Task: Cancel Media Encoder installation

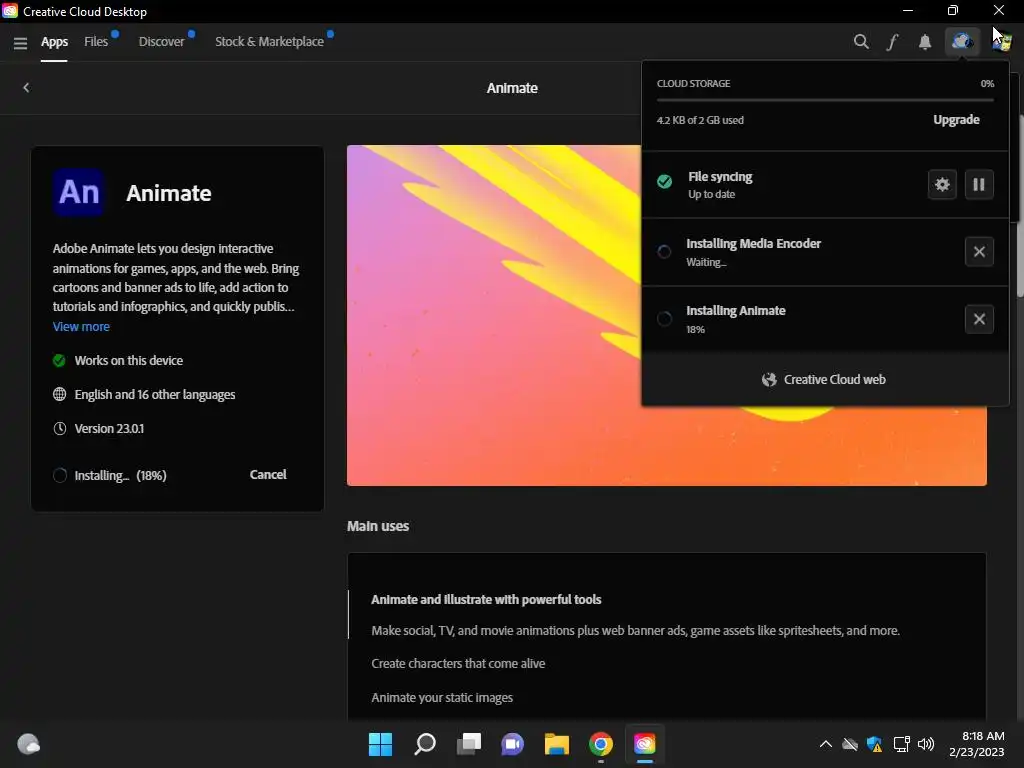Action: pyautogui.click(x=979, y=251)
